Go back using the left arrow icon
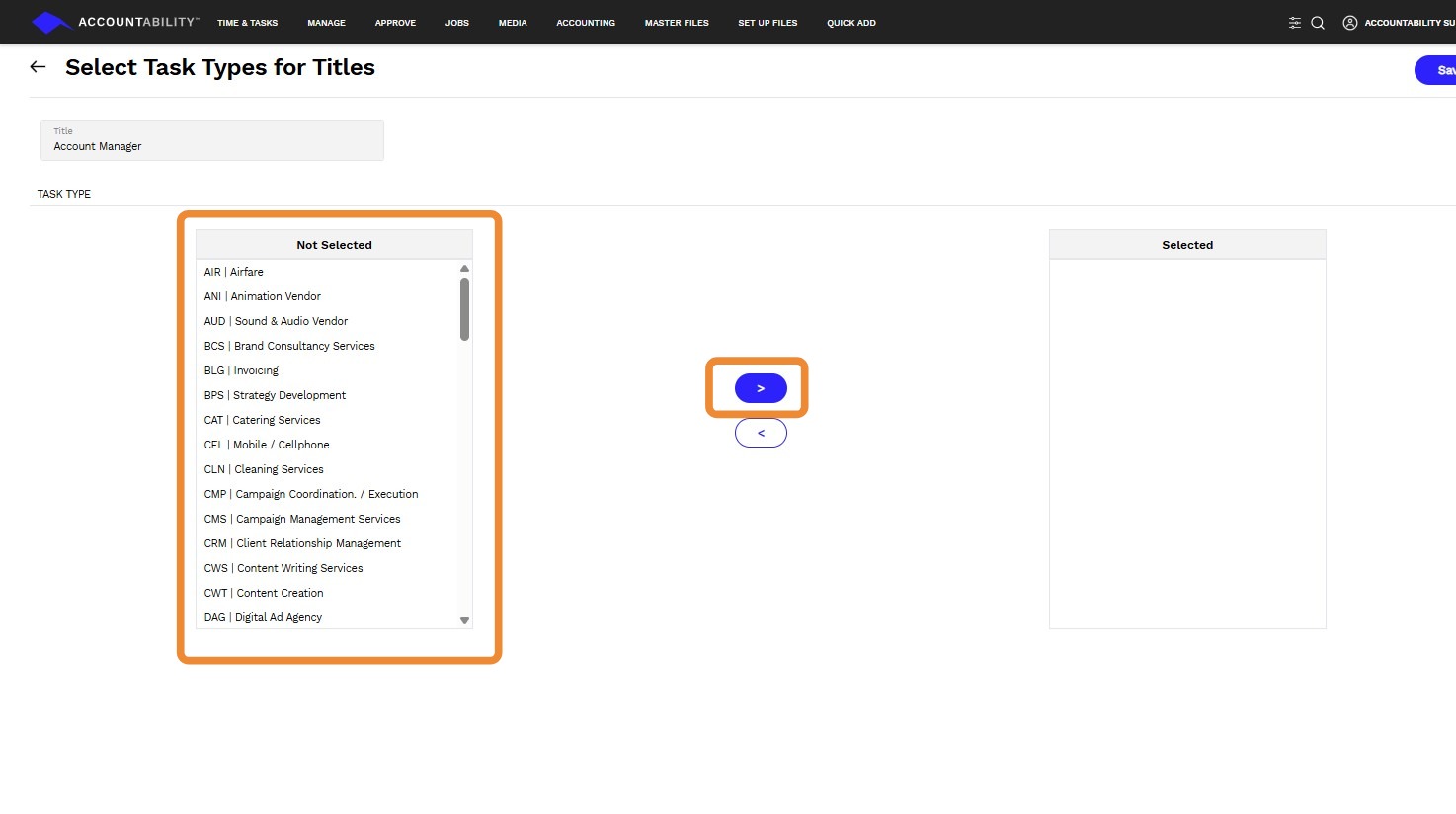 click(x=38, y=67)
